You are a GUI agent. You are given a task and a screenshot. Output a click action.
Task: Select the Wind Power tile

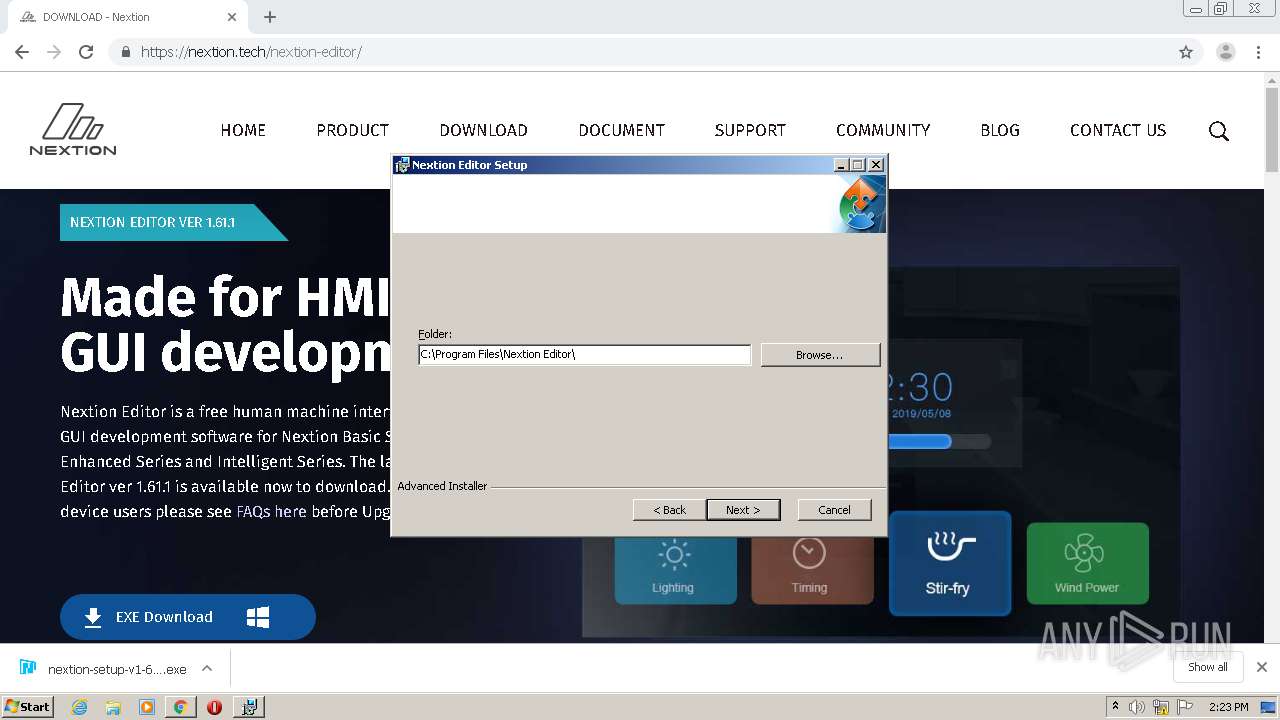tap(1087, 563)
